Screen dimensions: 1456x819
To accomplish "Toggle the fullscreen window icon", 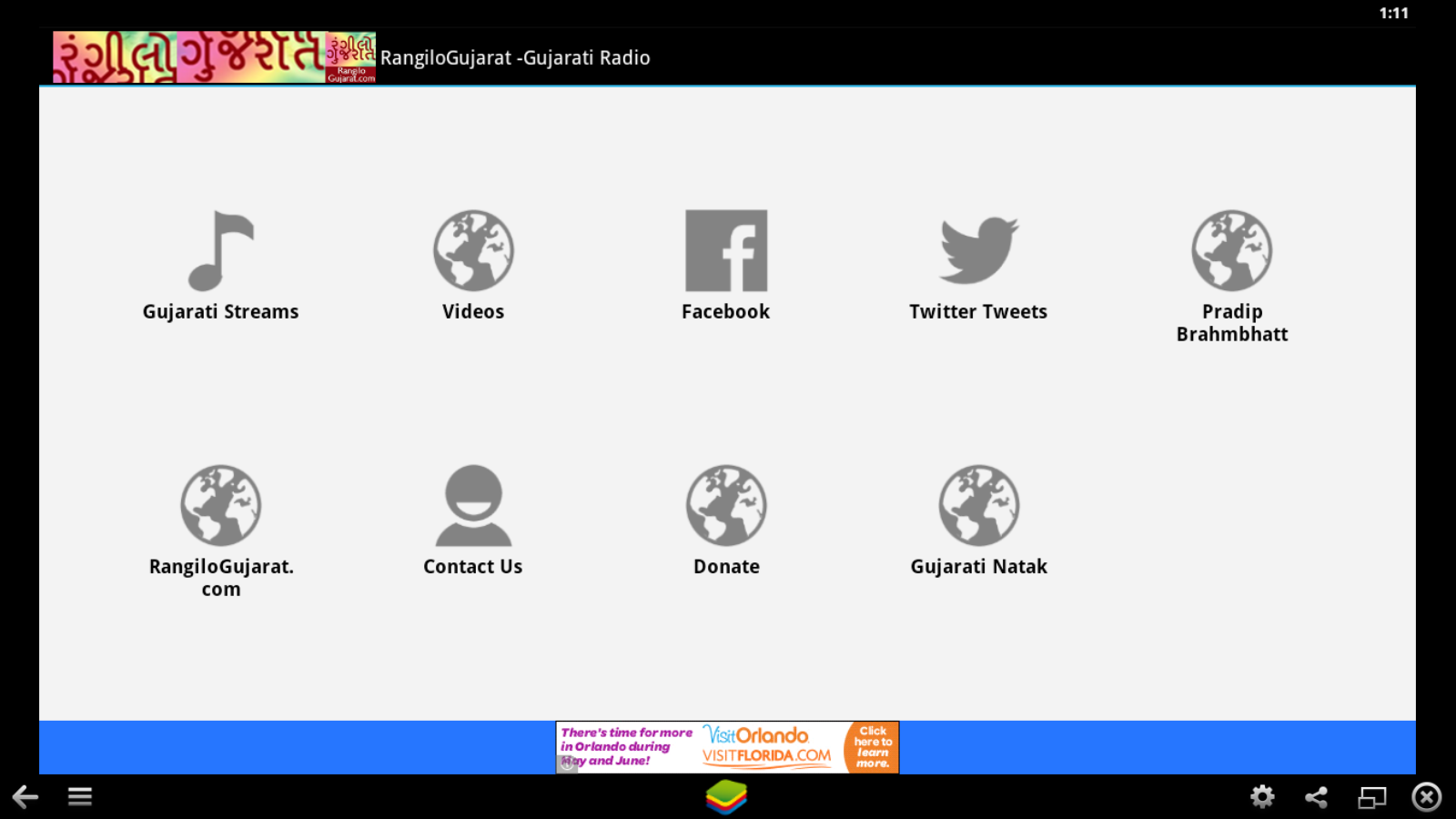I will [x=1372, y=798].
